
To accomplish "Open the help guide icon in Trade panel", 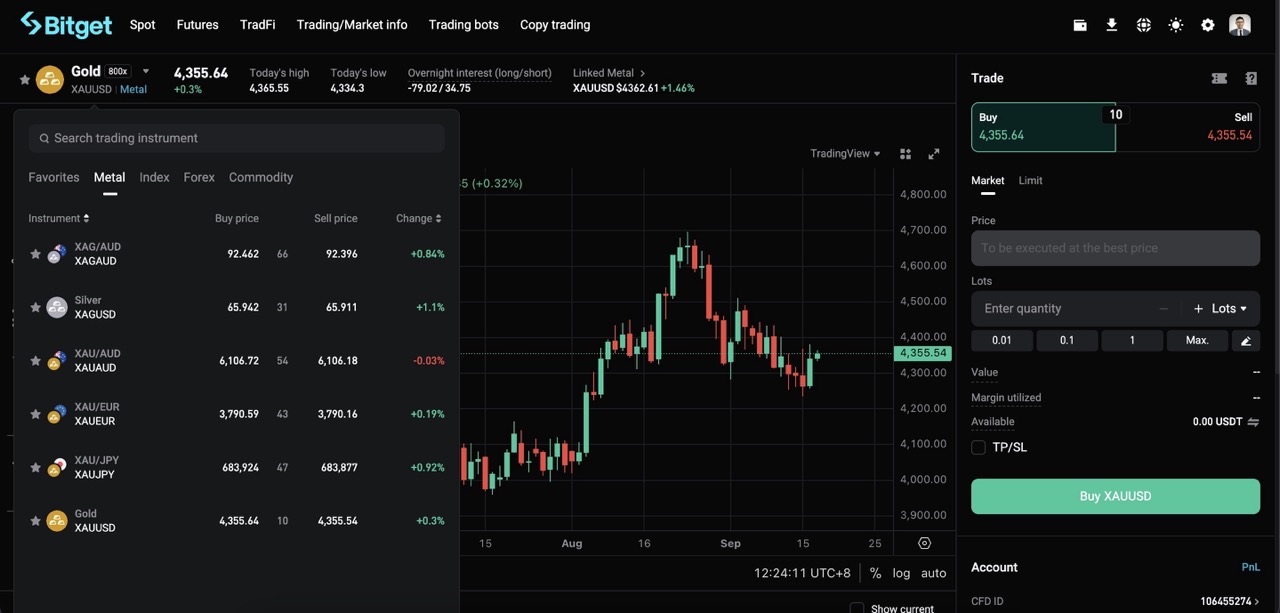I will point(1251,78).
